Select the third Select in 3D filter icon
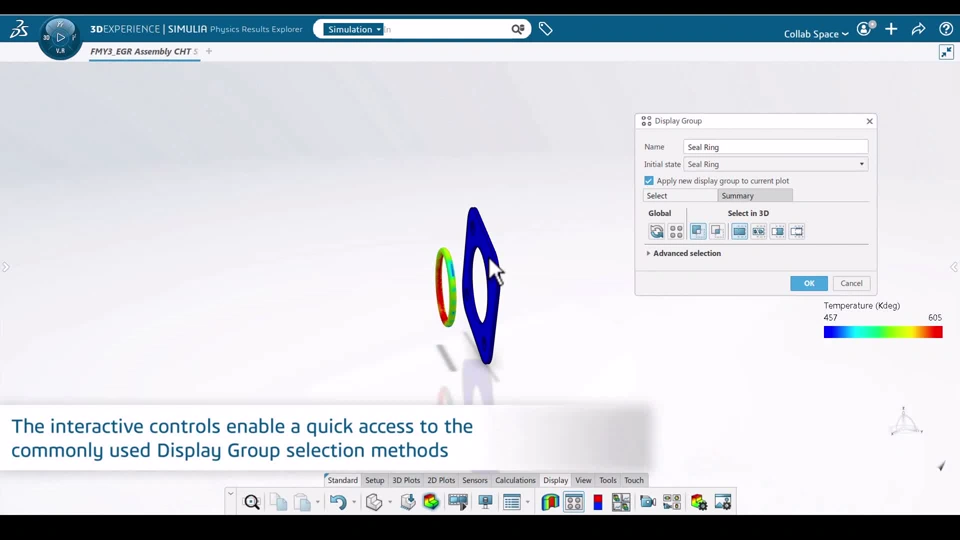 [x=778, y=231]
